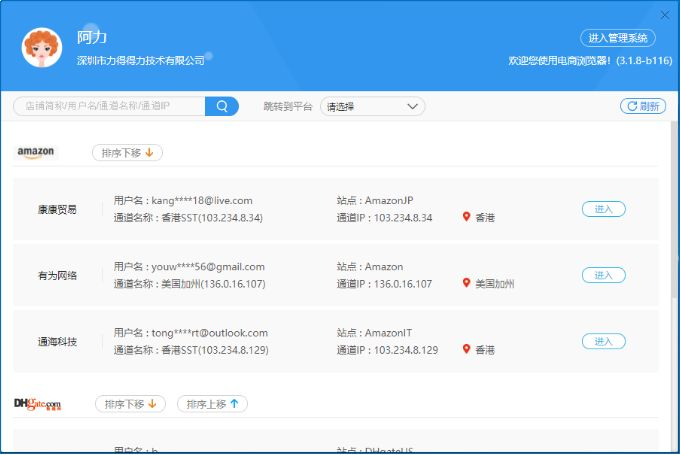The image size is (680, 455).
Task: Click the user avatar picture
Action: click(42, 48)
